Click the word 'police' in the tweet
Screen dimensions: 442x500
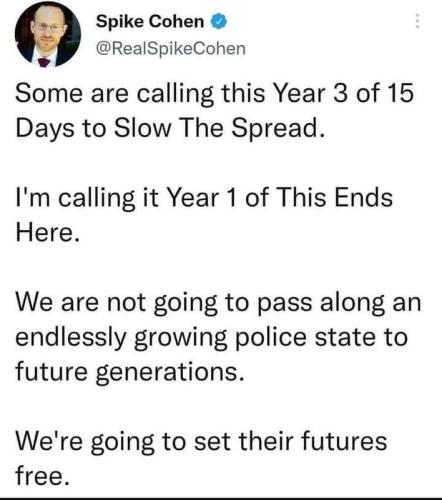tap(271, 337)
